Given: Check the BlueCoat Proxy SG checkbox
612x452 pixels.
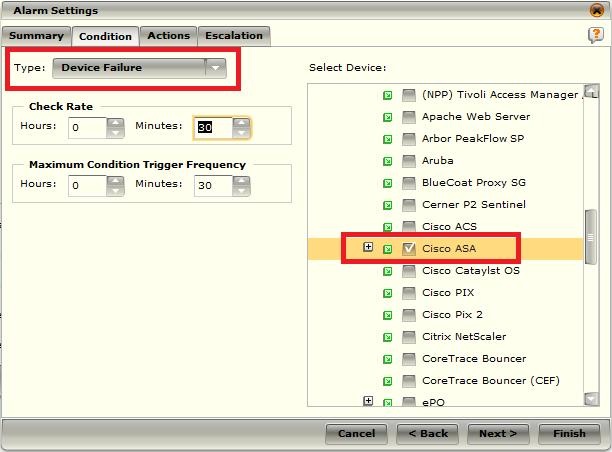Looking at the screenshot, I should coord(409,183).
